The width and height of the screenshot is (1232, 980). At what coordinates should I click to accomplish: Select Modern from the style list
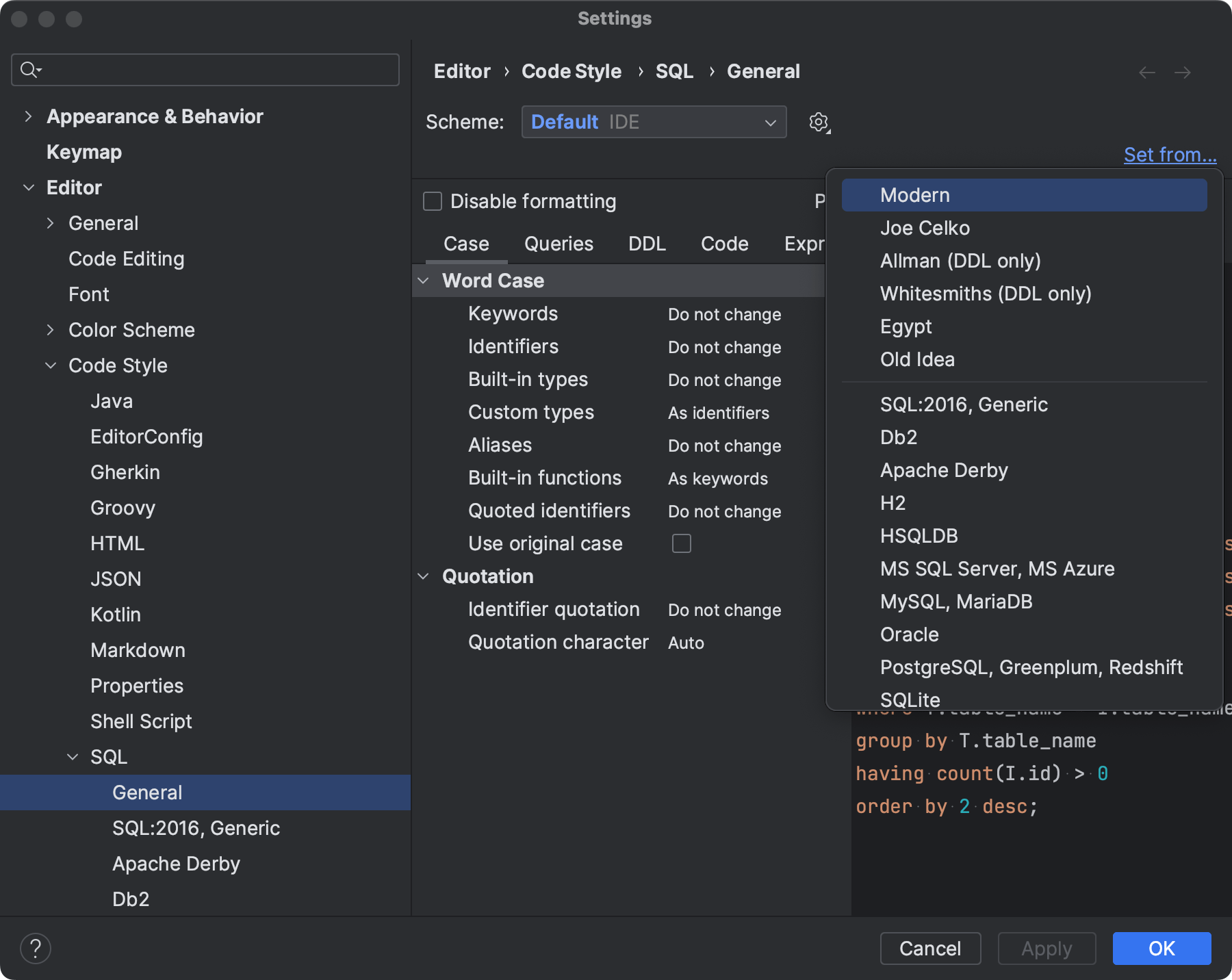[914, 194]
